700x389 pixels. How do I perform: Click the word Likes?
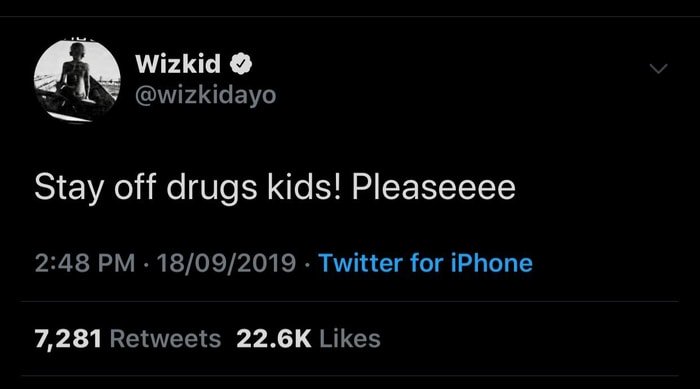350,339
